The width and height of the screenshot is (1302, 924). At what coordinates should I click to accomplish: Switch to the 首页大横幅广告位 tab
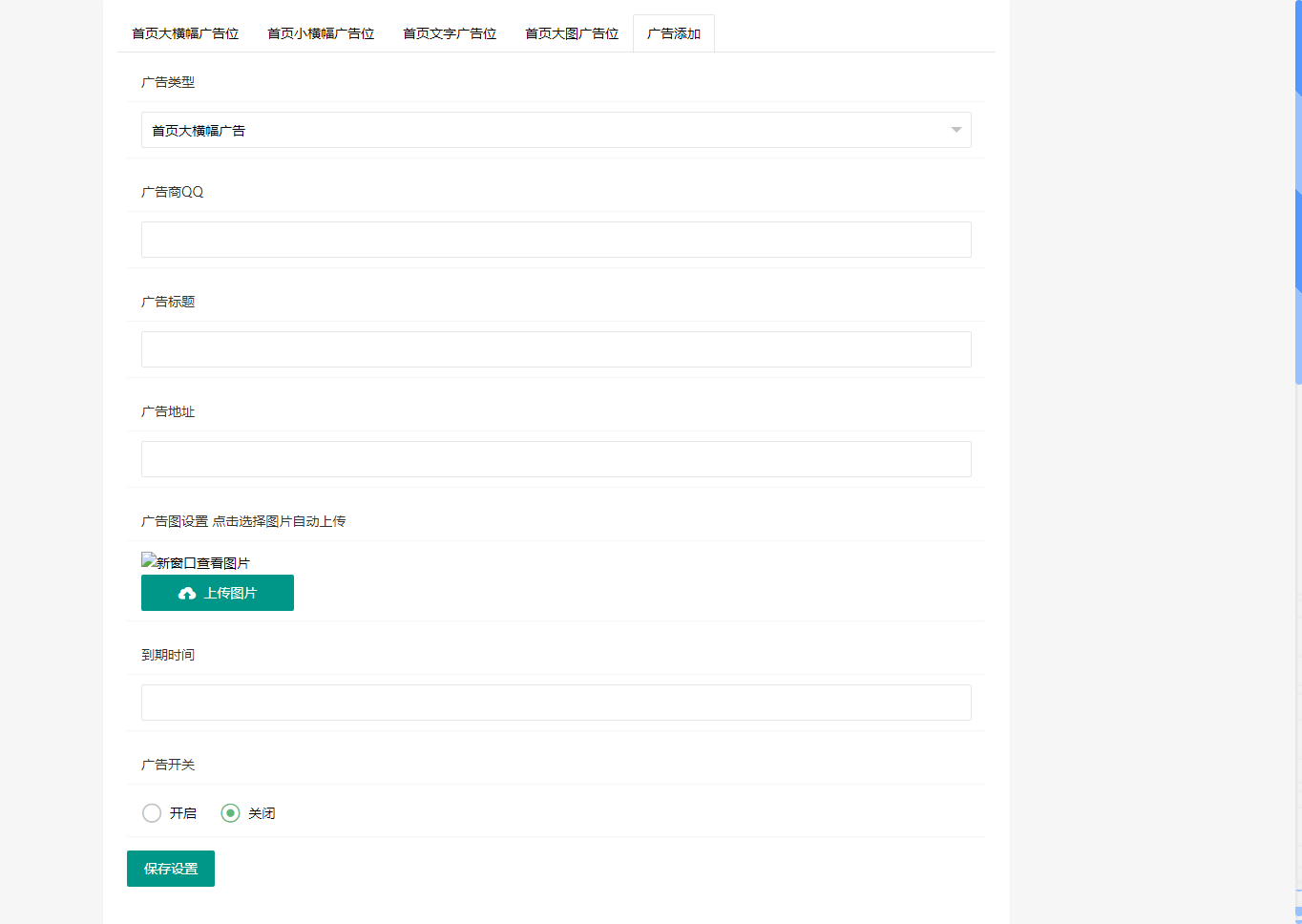[185, 32]
